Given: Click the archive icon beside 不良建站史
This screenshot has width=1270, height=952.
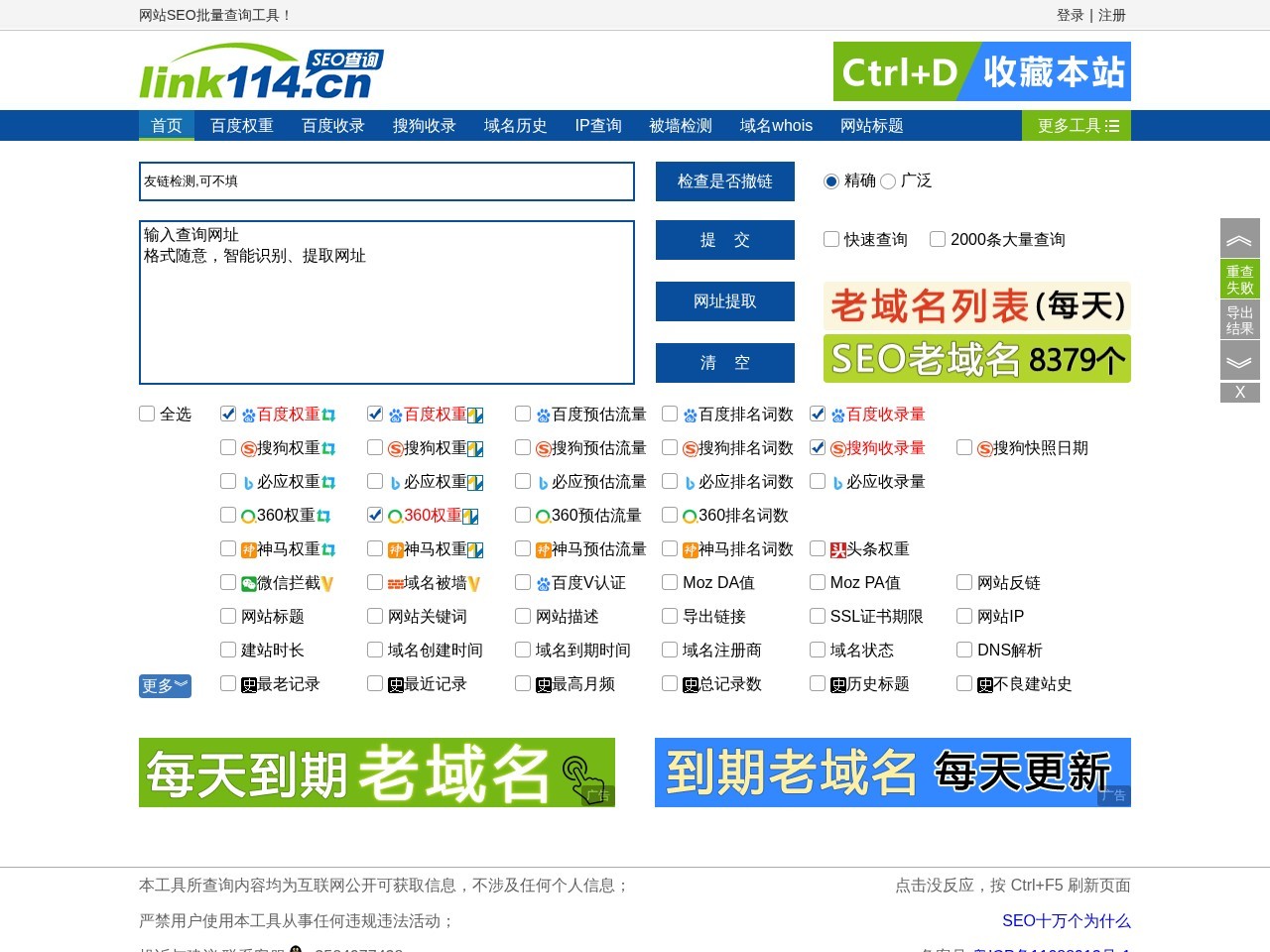Looking at the screenshot, I should [x=985, y=685].
